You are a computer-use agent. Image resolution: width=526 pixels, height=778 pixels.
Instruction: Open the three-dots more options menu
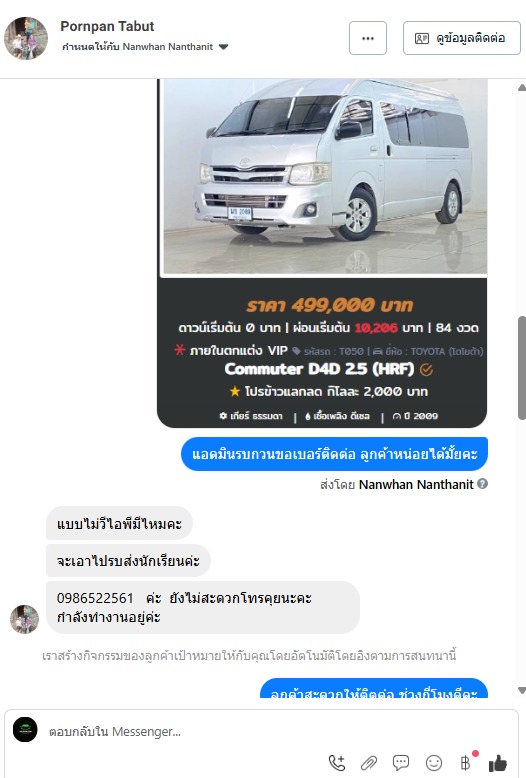368,38
